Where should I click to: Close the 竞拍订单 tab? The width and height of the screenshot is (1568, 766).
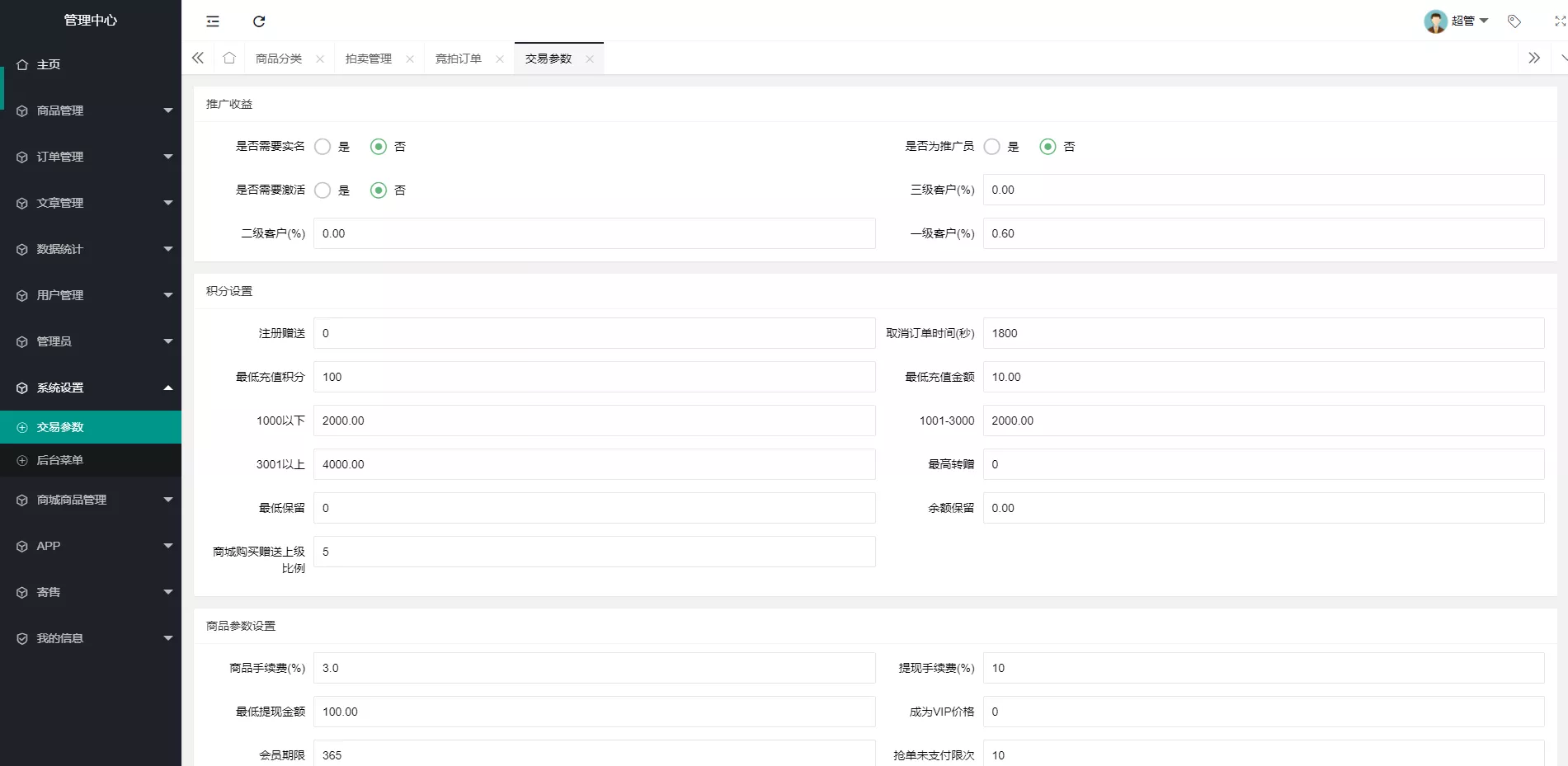(x=500, y=59)
